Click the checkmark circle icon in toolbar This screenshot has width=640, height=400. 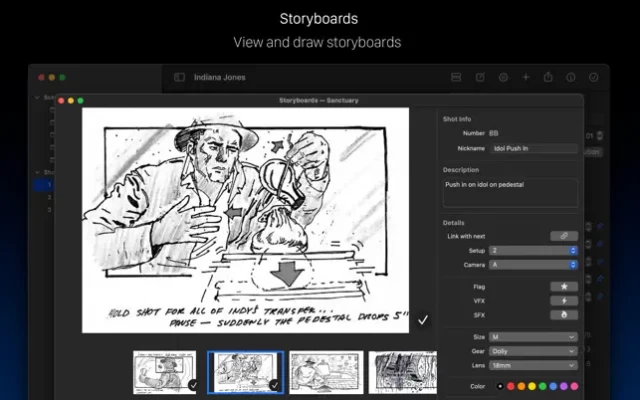click(594, 77)
